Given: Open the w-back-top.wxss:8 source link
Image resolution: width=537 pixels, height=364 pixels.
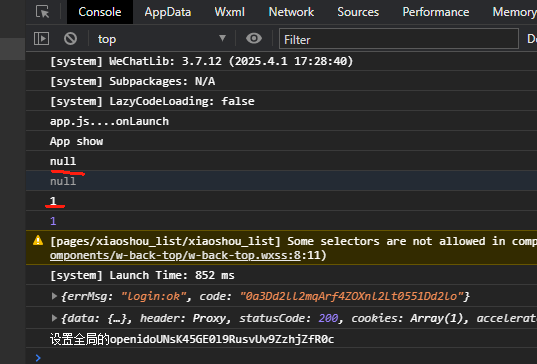Looking at the screenshot, I should [175, 255].
